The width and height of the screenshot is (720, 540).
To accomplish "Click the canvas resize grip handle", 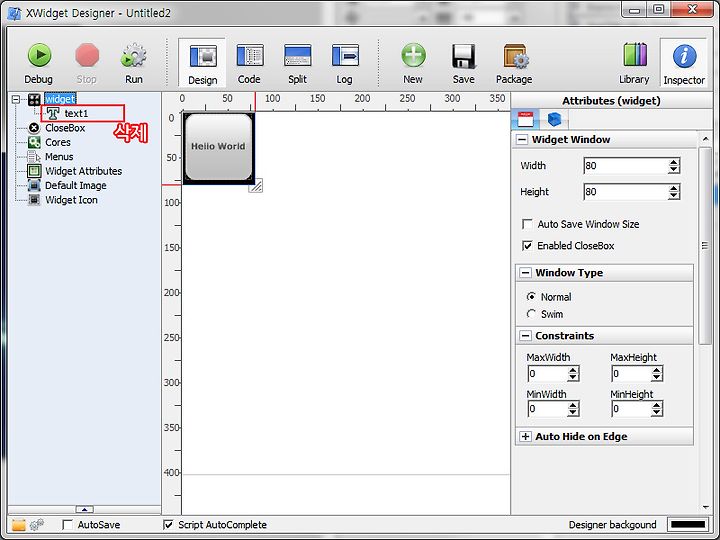I will coord(256,186).
